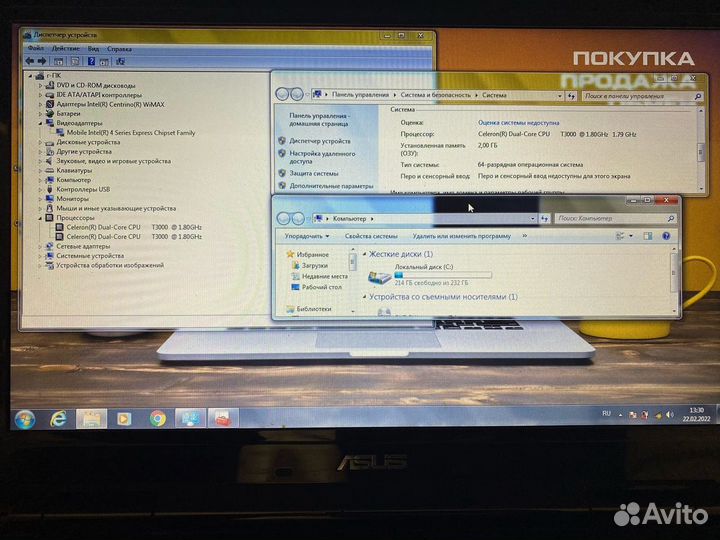Expand the DVD и CD-ROM дисководы node

40,85
